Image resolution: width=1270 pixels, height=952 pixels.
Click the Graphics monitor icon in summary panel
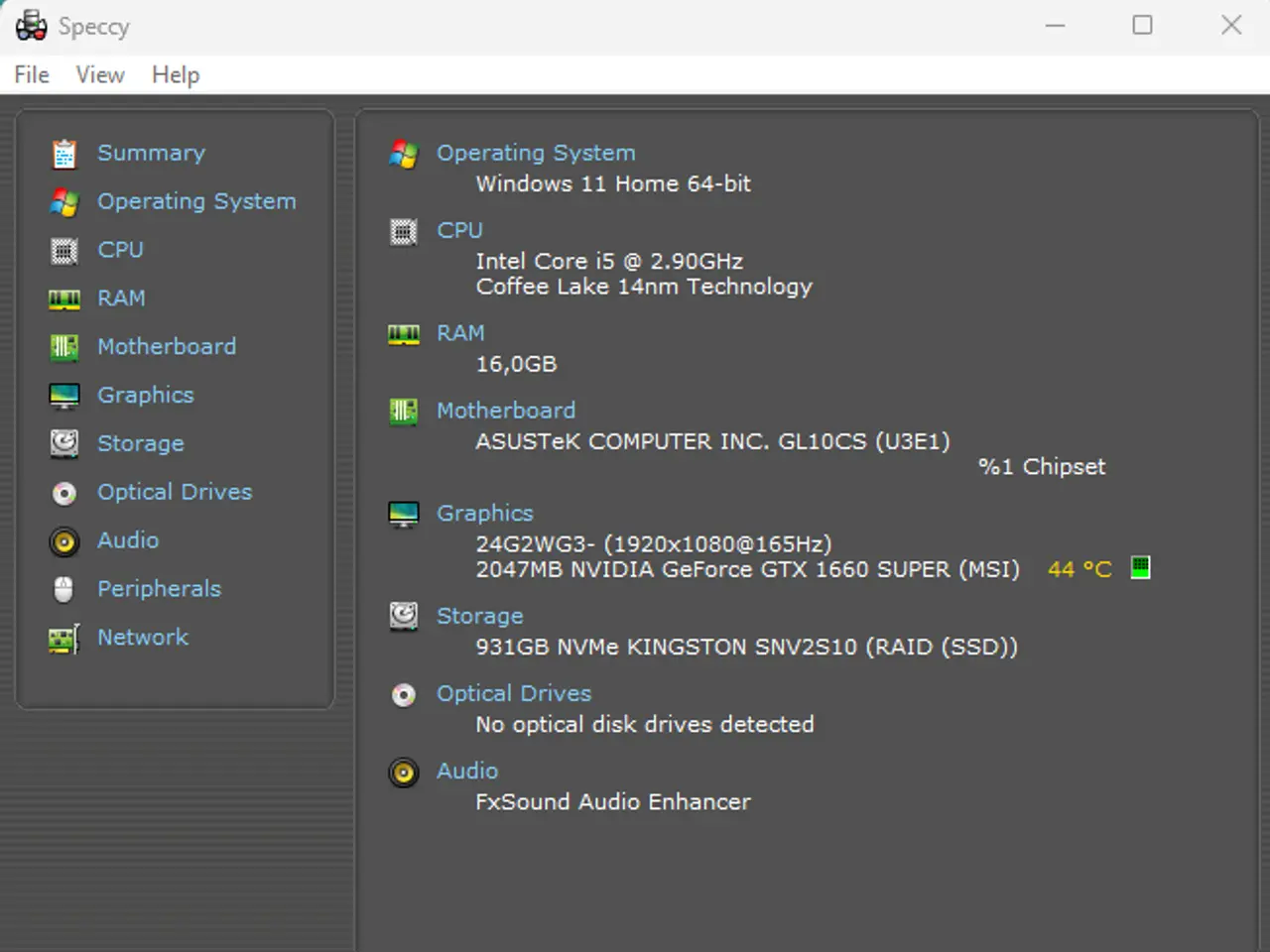[x=404, y=514]
